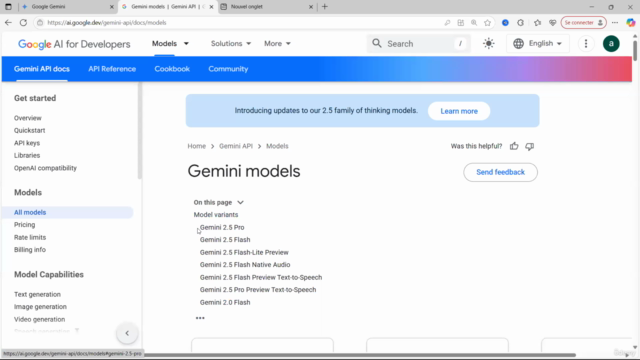This screenshot has width=640, height=360.
Task: Click the search magnifier icon
Action: point(377,43)
